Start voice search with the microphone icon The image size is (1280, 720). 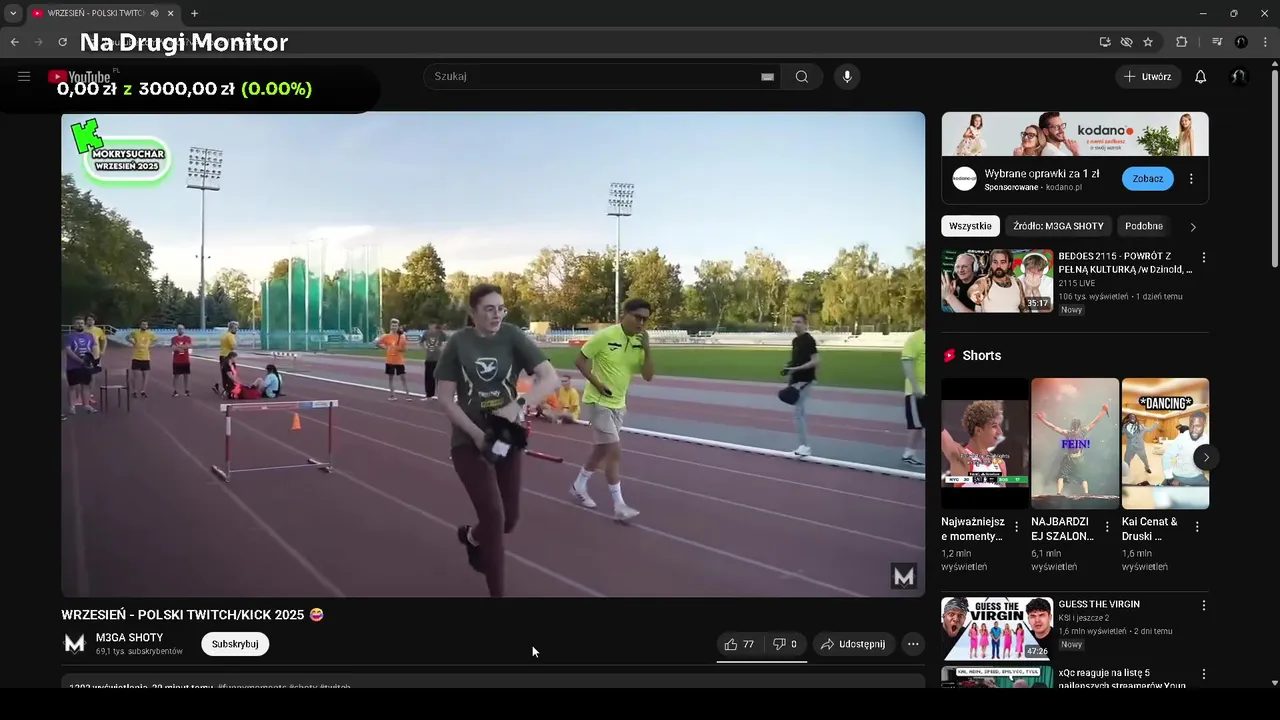pos(847,77)
